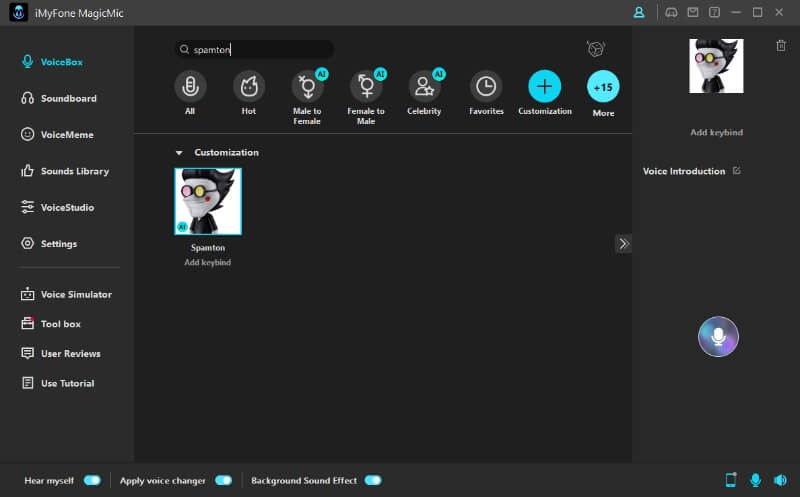Click the VoiceStudio sliders icon

pos(28,207)
